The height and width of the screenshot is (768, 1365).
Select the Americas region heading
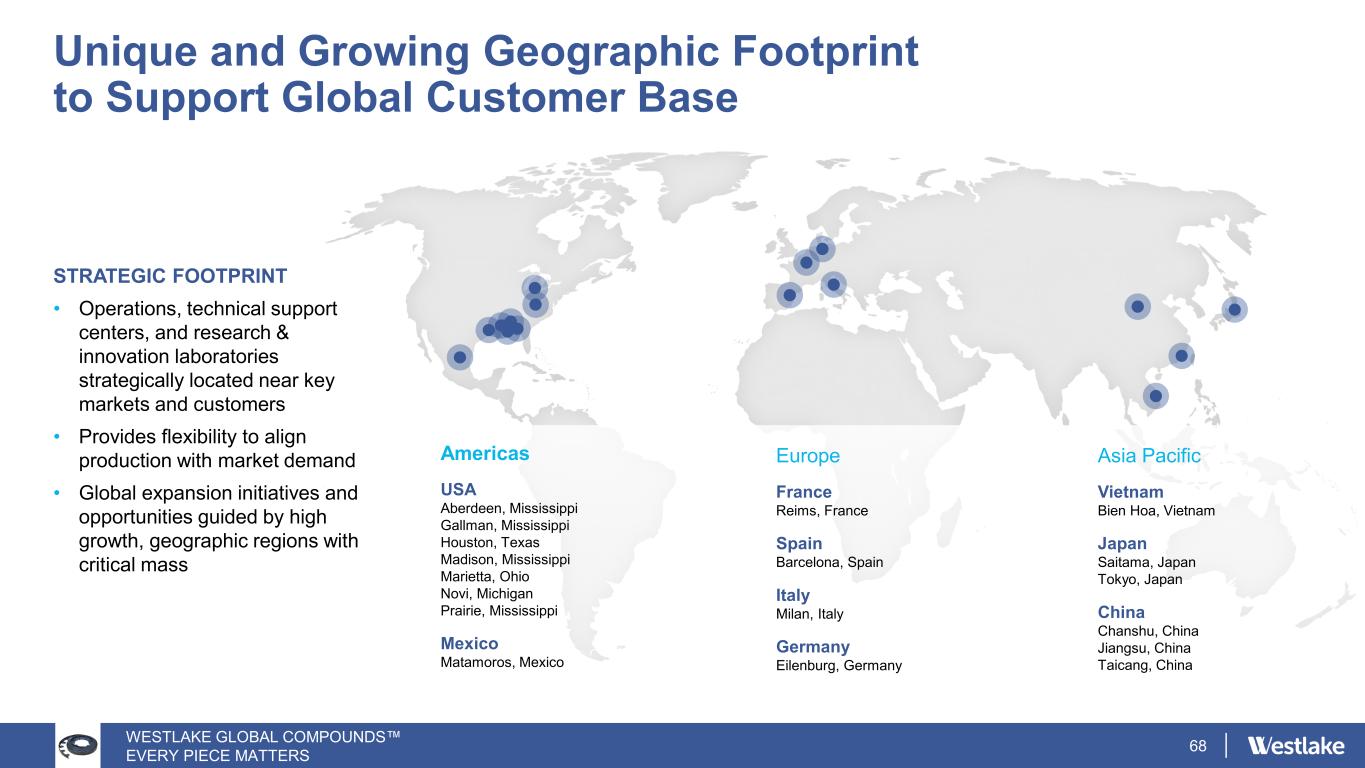pyautogui.click(x=484, y=453)
